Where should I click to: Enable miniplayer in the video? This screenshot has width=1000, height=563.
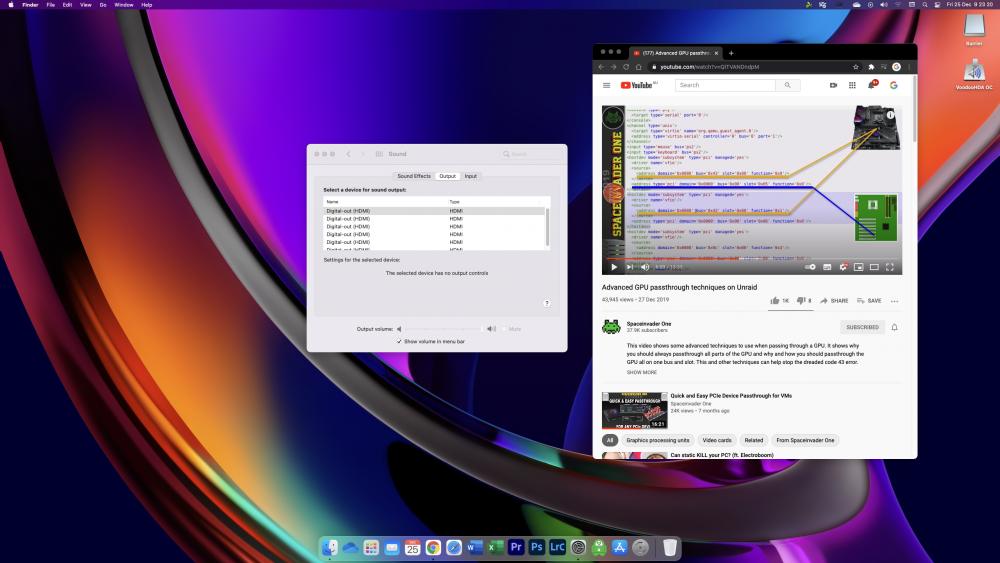pyautogui.click(x=858, y=267)
